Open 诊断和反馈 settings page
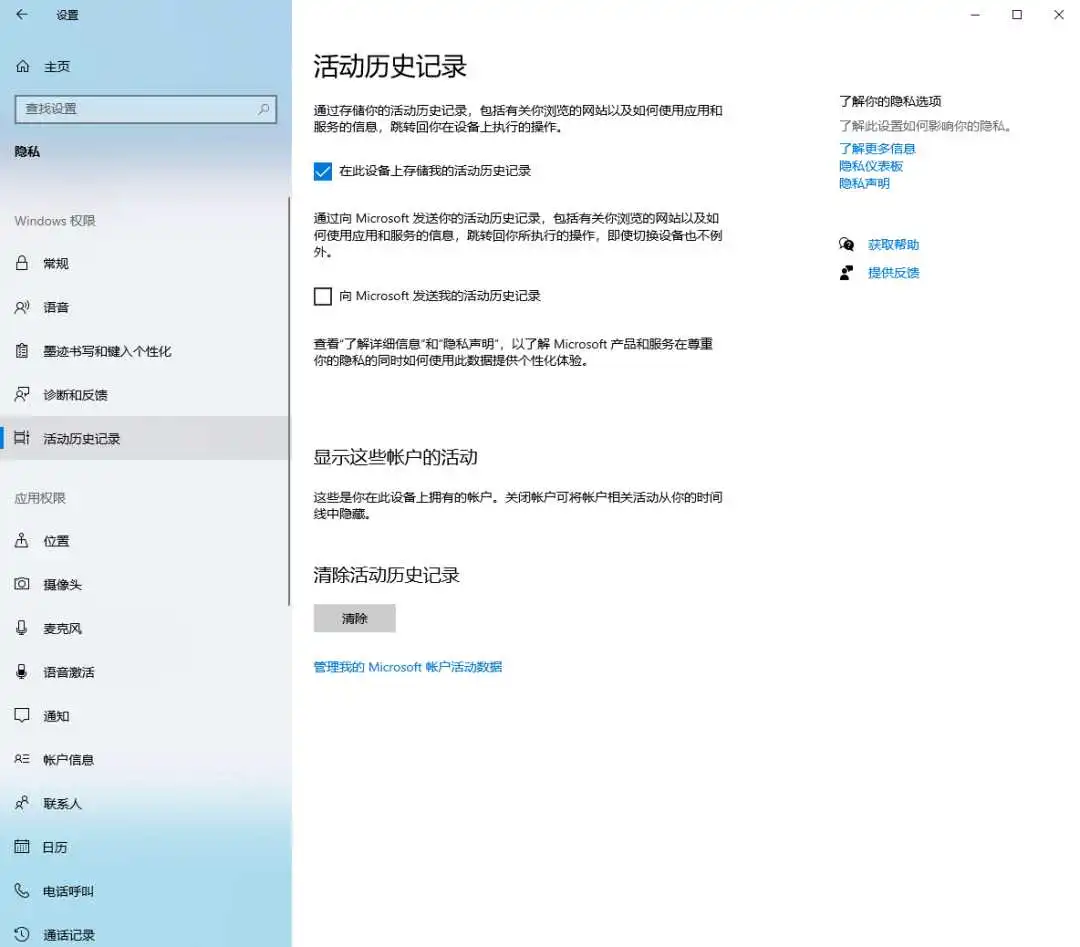The image size is (1080, 947). tap(75, 395)
